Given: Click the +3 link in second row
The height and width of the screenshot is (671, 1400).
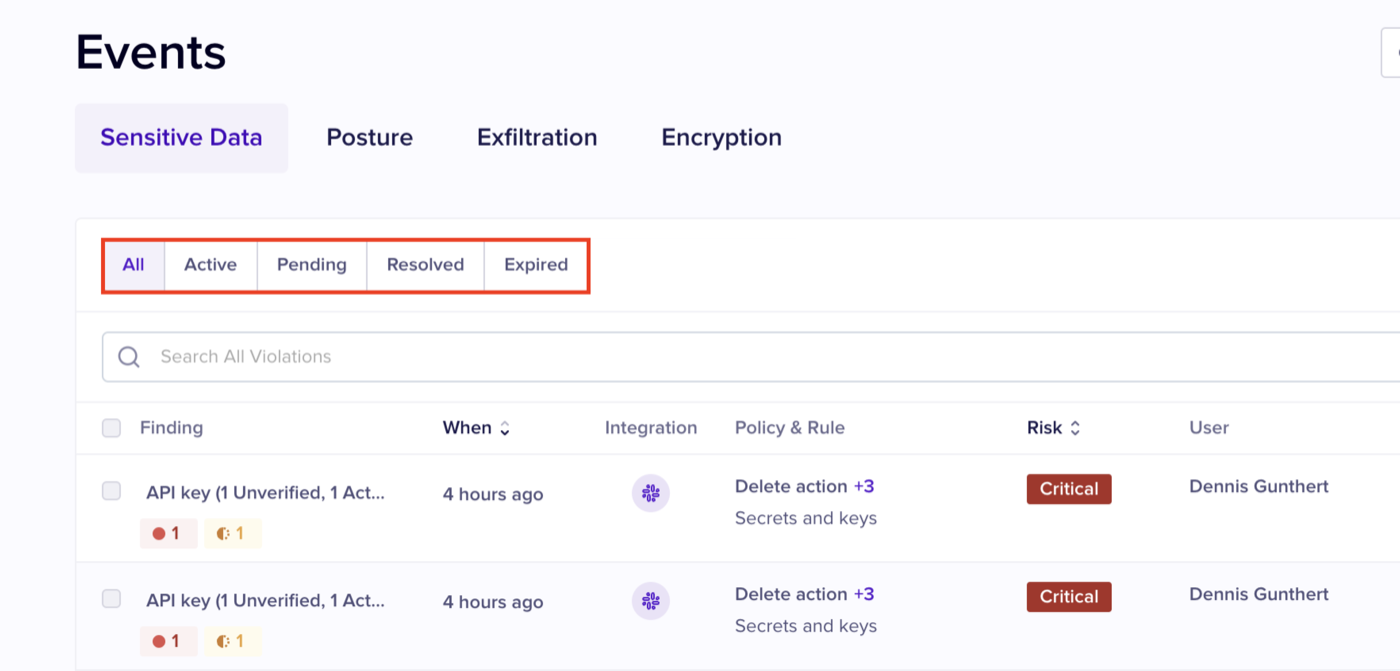Looking at the screenshot, I should tap(864, 594).
